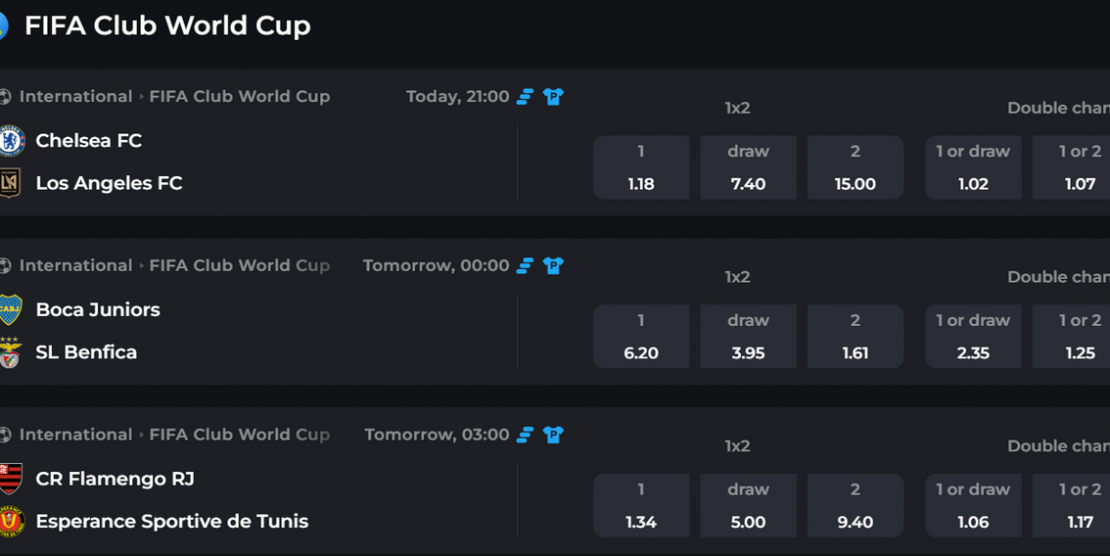Image resolution: width=1110 pixels, height=556 pixels.
Task: Open the jersey icon for Boca Juniors match
Action: tap(553, 266)
